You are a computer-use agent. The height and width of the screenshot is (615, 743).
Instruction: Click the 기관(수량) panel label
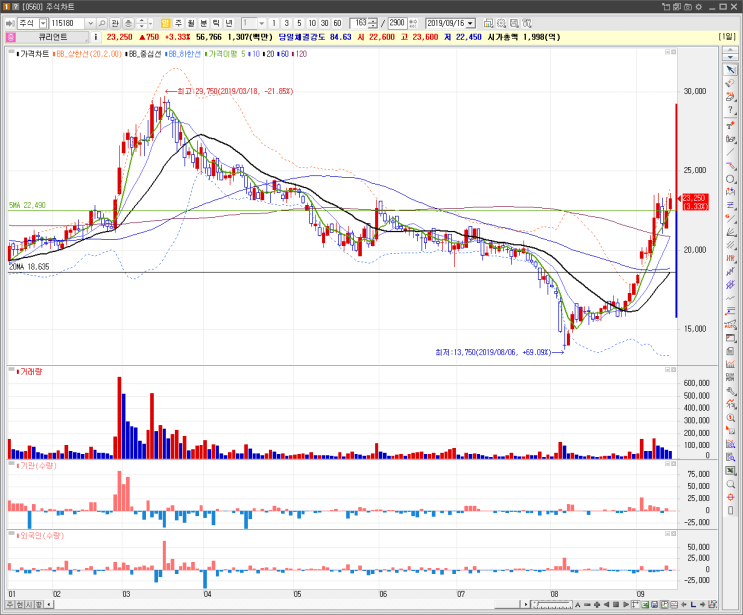pos(38,466)
